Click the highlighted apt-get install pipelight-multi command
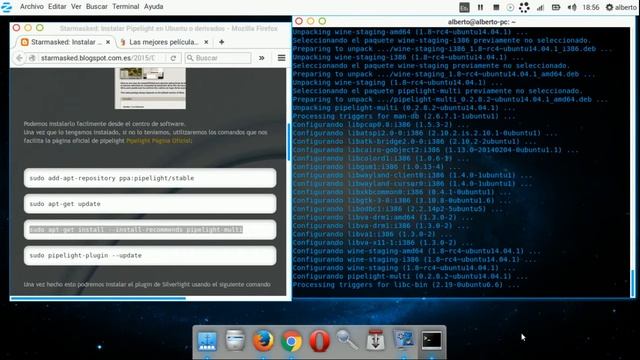Screen dimensions: 640x360 (x=150, y=229)
